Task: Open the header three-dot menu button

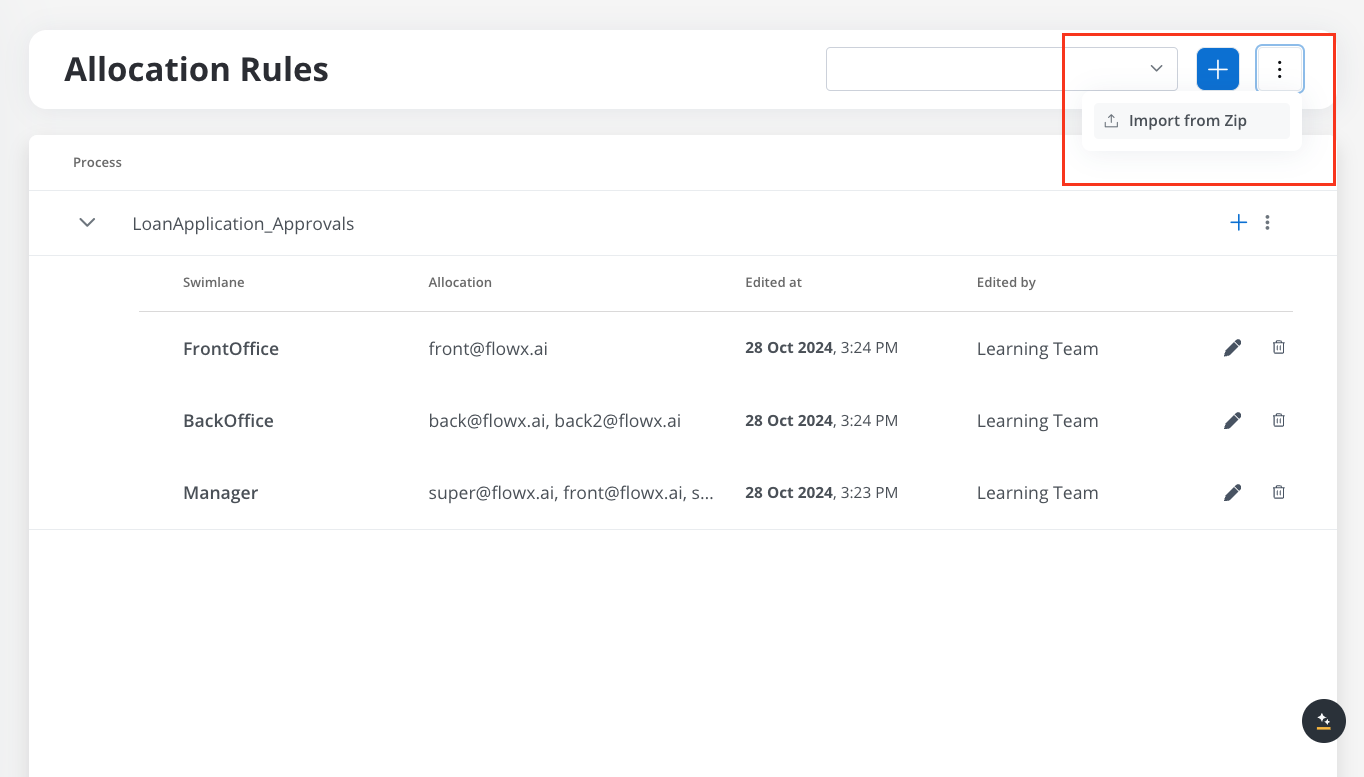Action: [x=1279, y=69]
